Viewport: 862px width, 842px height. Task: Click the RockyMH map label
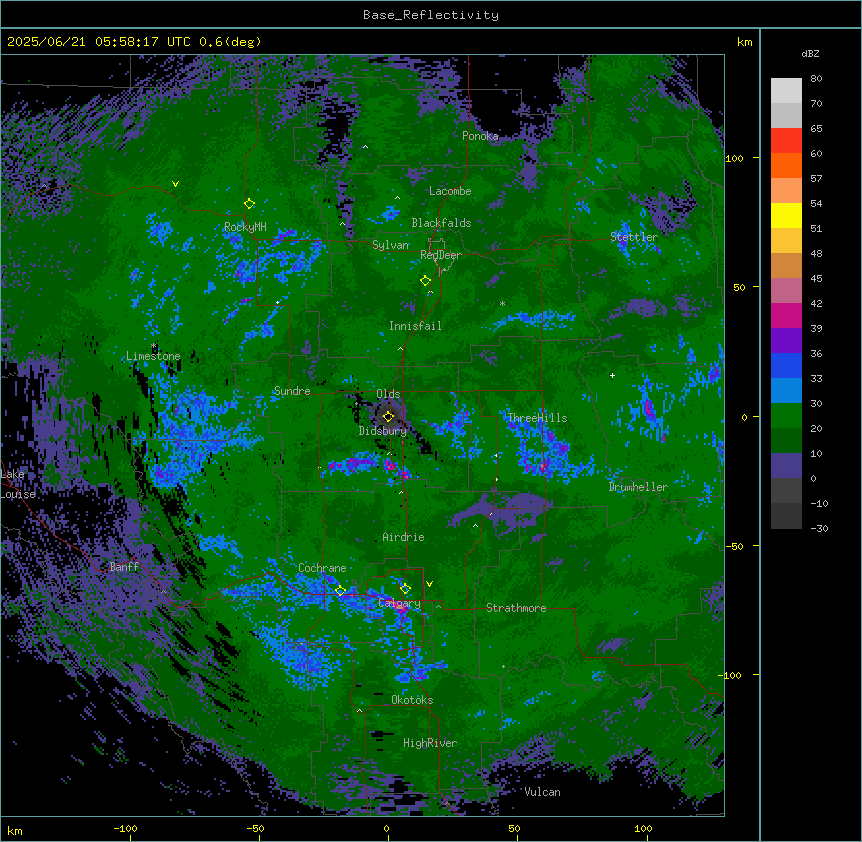pos(245,227)
